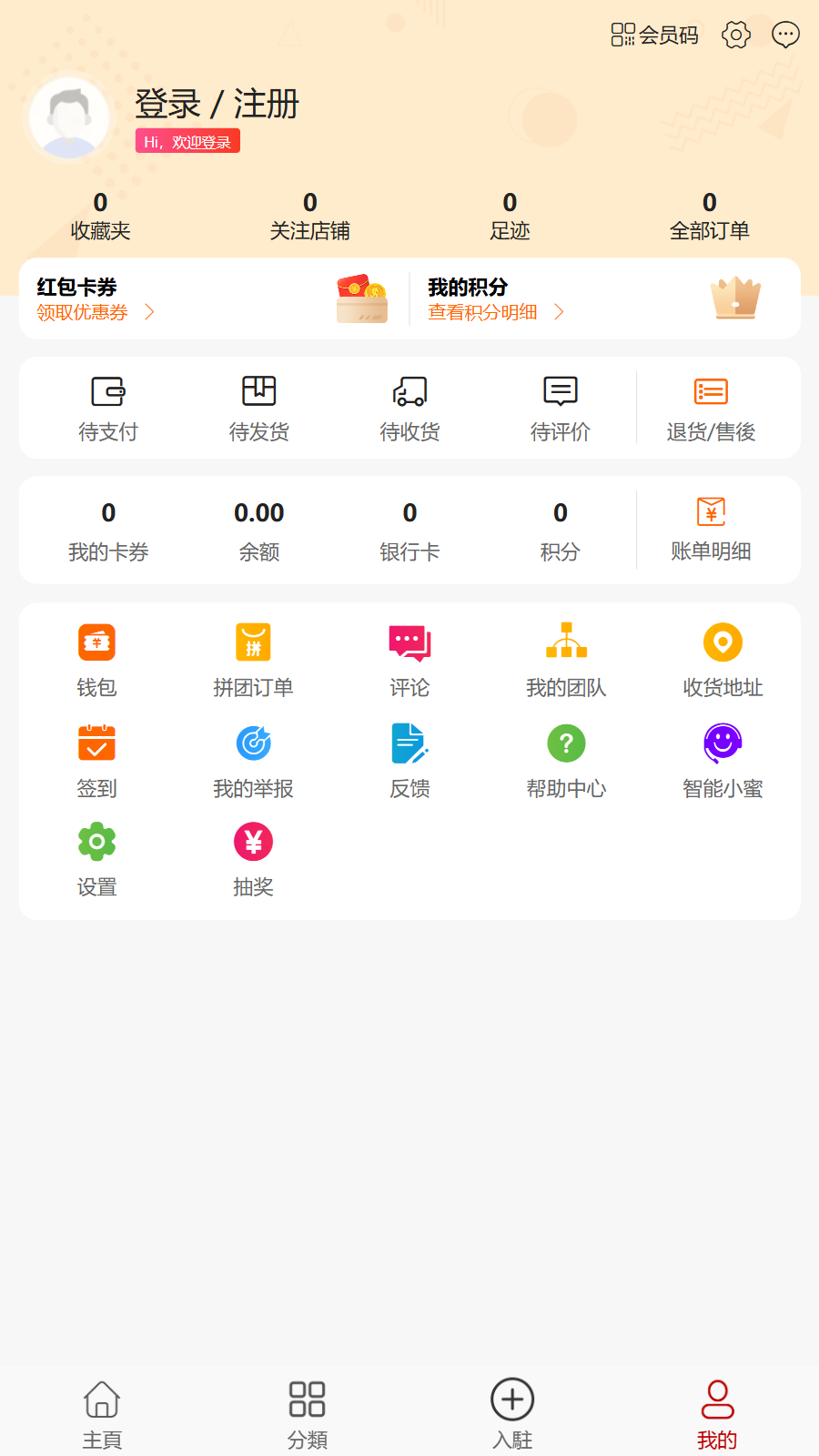Open 待收货 awaiting delivery orders
This screenshot has height=1456, width=819.
[x=409, y=409]
